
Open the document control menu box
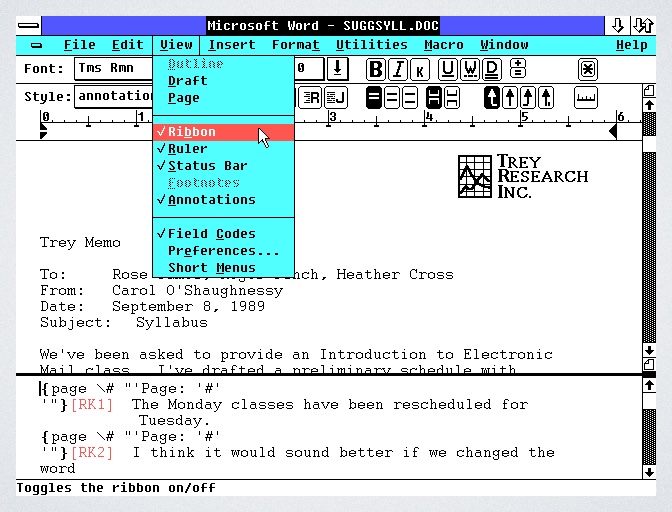pos(37,45)
